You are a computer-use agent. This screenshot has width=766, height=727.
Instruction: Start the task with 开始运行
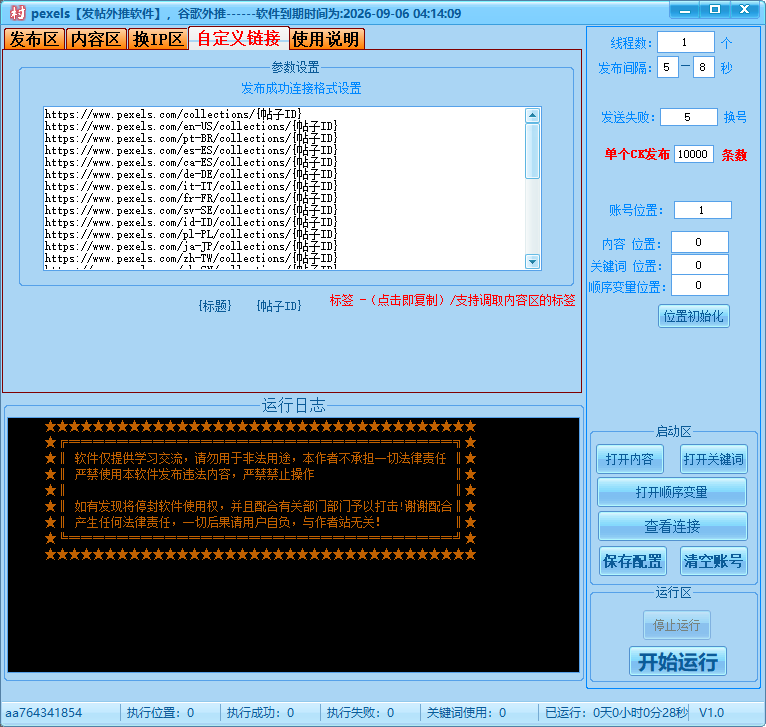677,661
